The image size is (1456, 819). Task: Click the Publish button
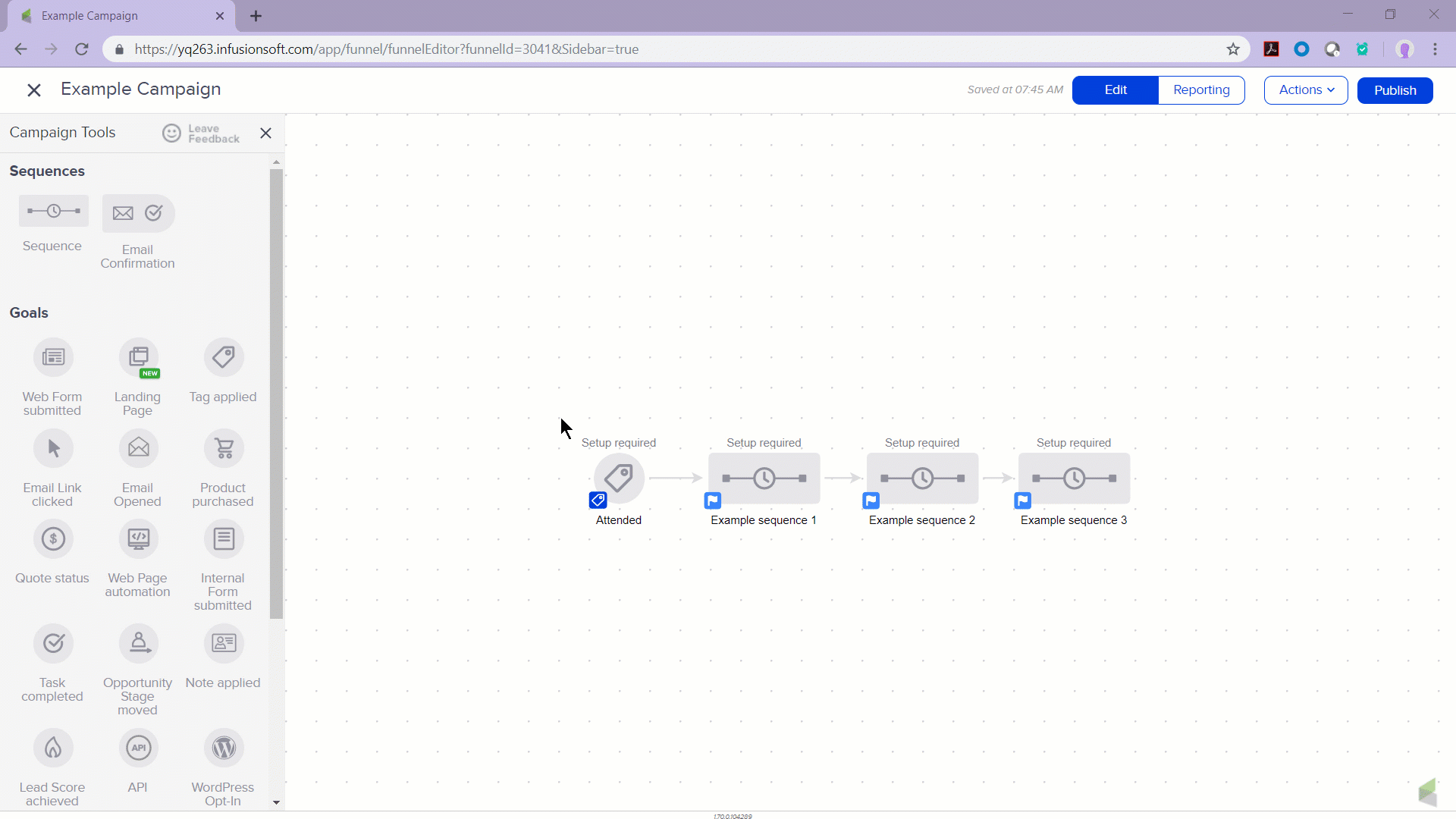click(1395, 90)
